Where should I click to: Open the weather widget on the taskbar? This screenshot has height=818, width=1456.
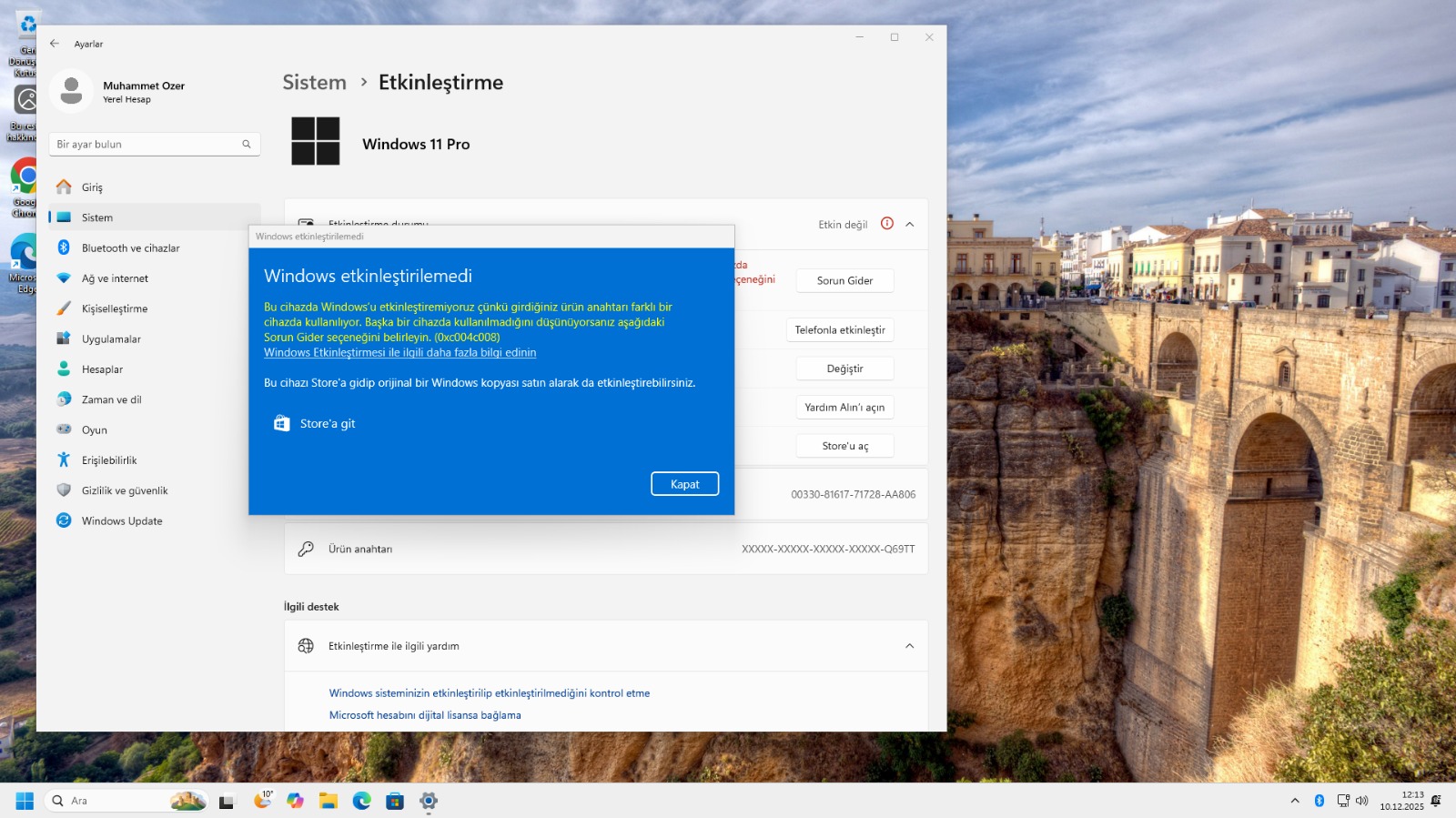[263, 800]
